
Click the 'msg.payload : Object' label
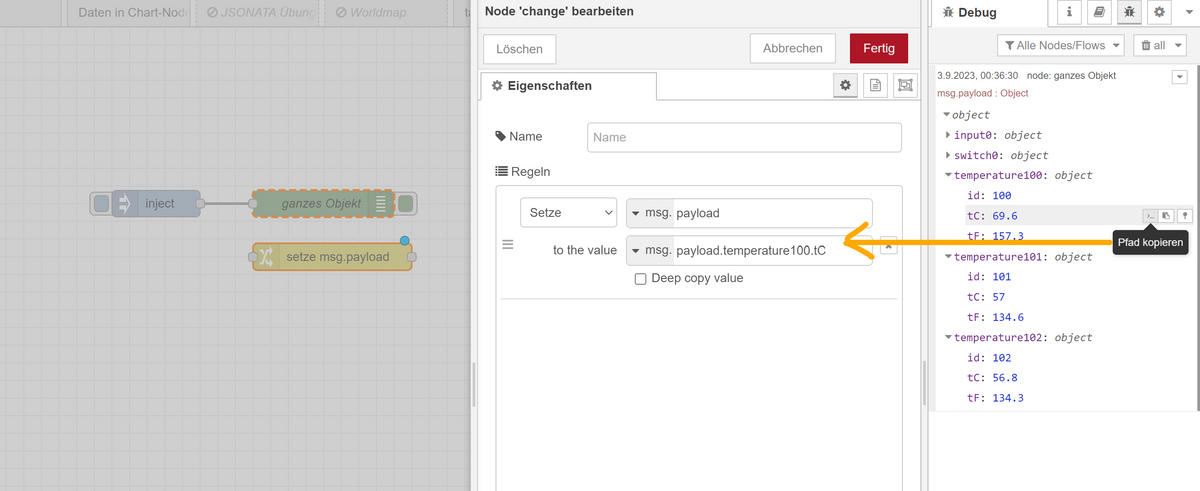pyautogui.click(x=982, y=94)
